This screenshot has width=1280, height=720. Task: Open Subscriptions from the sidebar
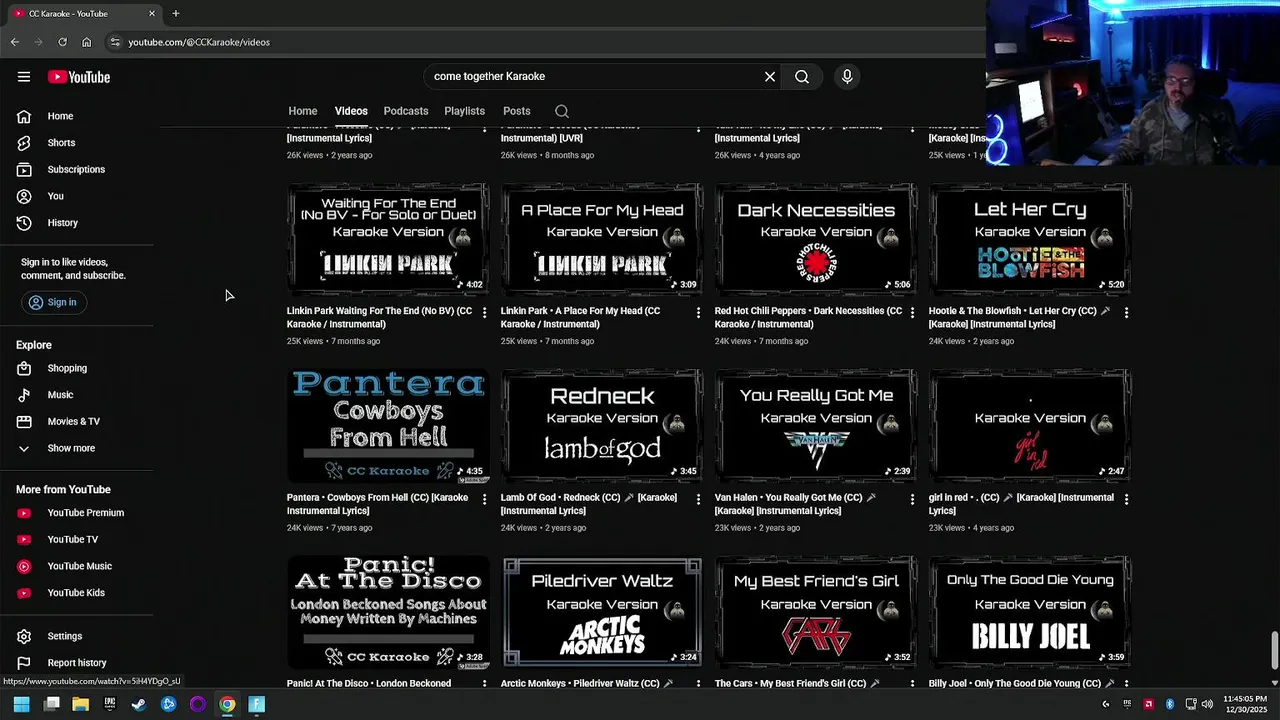[76, 169]
